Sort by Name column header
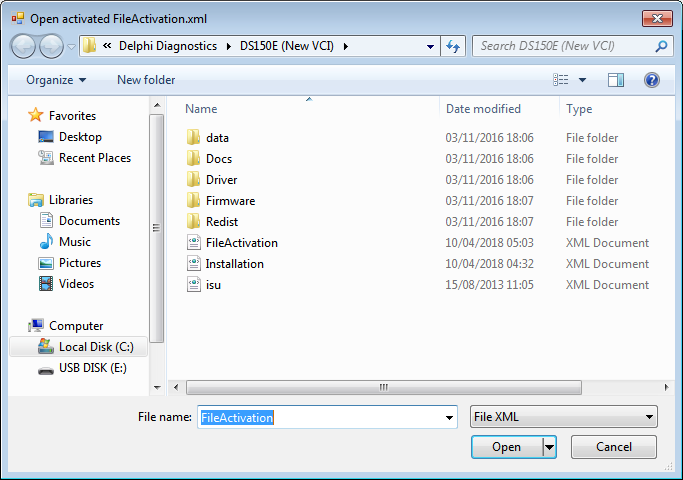The width and height of the screenshot is (683, 480). click(201, 108)
